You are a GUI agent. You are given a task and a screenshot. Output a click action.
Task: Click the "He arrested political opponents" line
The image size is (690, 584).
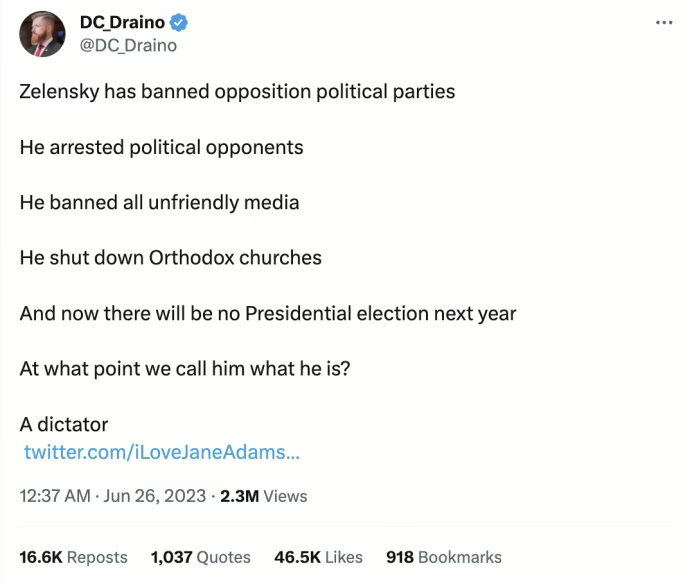click(161, 147)
